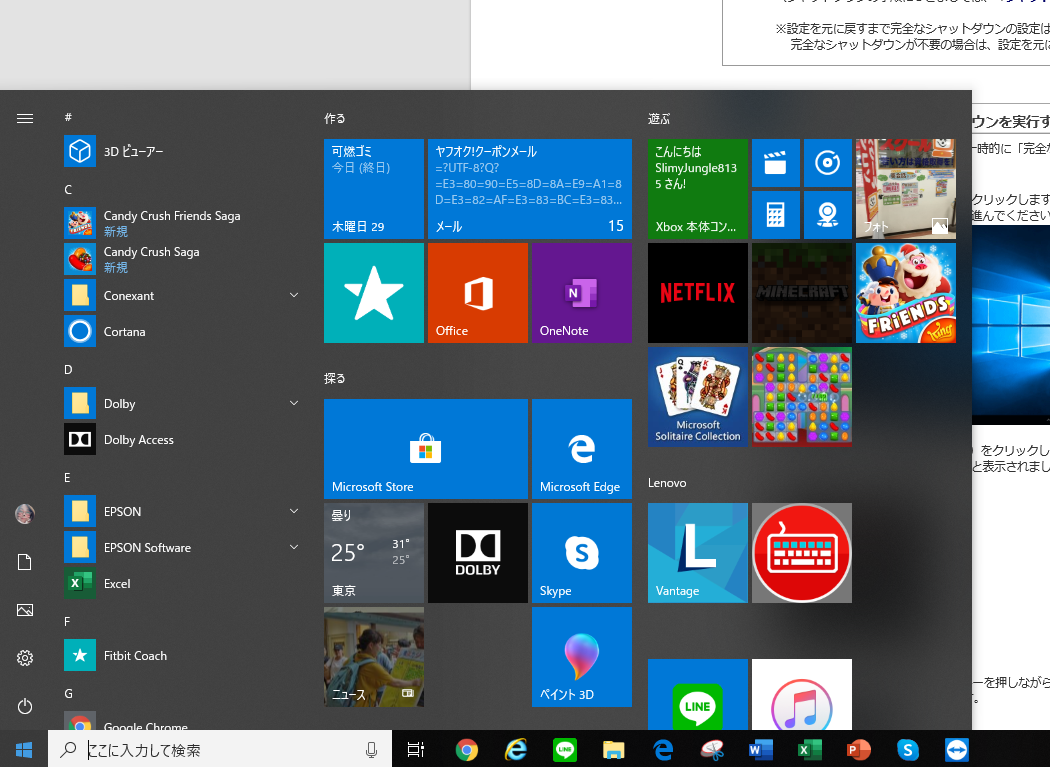The image size is (1050, 767).
Task: Open Pictures from Start sidebar
Action: (x=25, y=610)
